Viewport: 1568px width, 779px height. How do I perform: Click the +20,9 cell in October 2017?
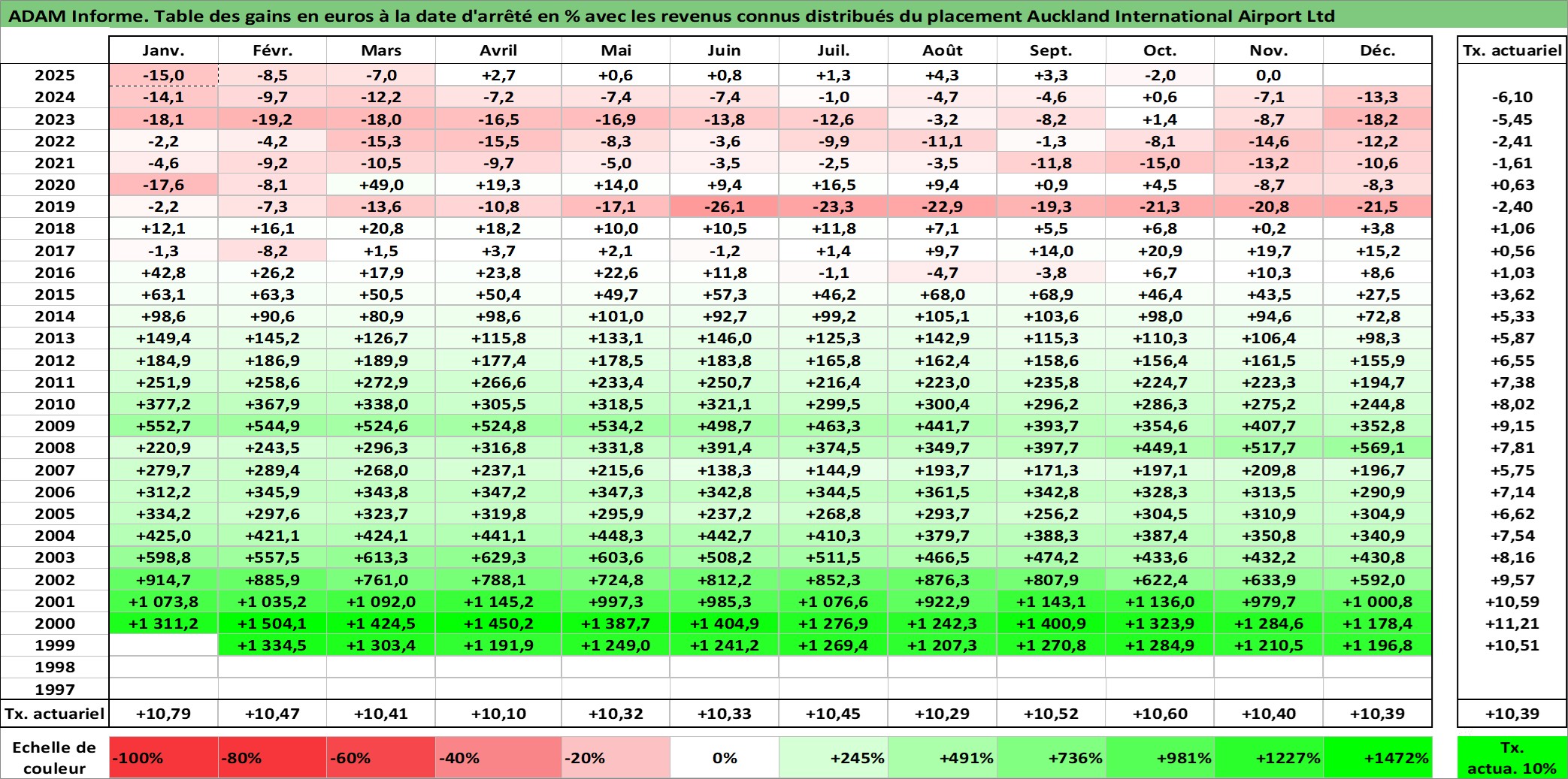1160,251
